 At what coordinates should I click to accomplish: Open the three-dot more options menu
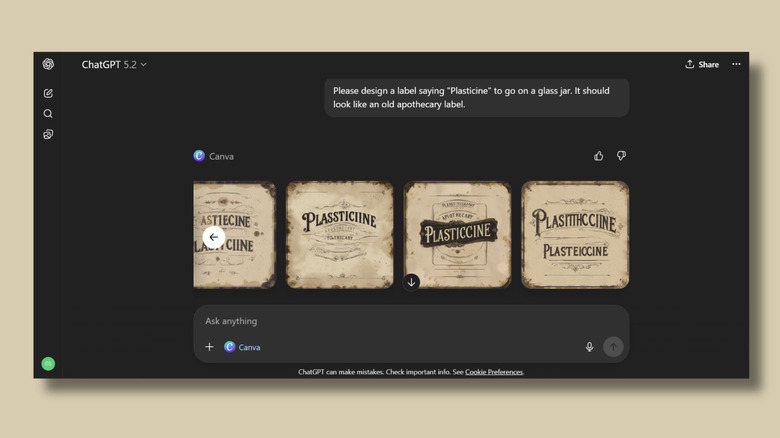click(x=736, y=64)
